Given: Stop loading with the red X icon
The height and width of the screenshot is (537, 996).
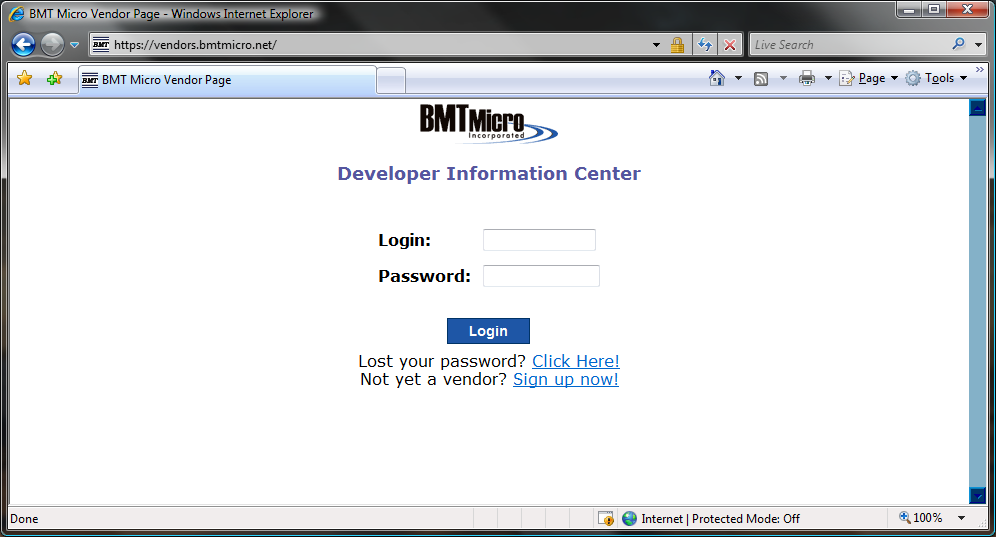Looking at the screenshot, I should point(730,44).
